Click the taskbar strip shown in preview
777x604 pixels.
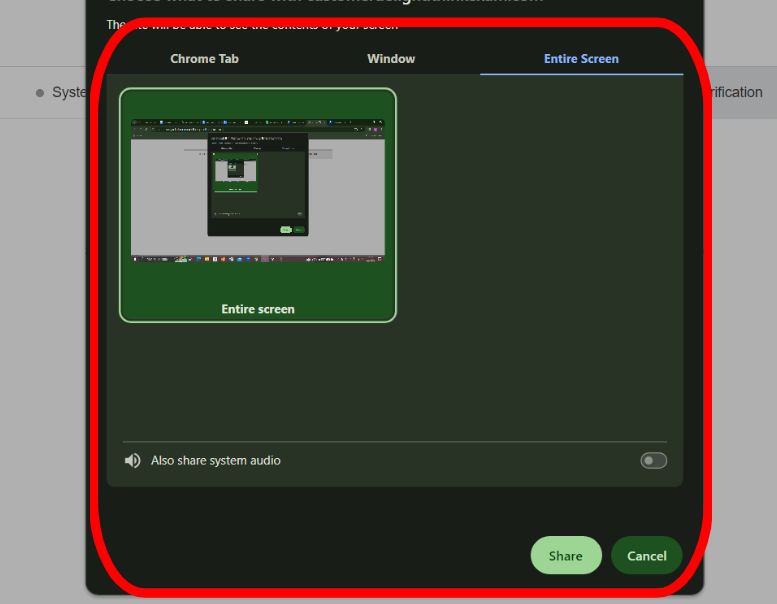coord(258,258)
